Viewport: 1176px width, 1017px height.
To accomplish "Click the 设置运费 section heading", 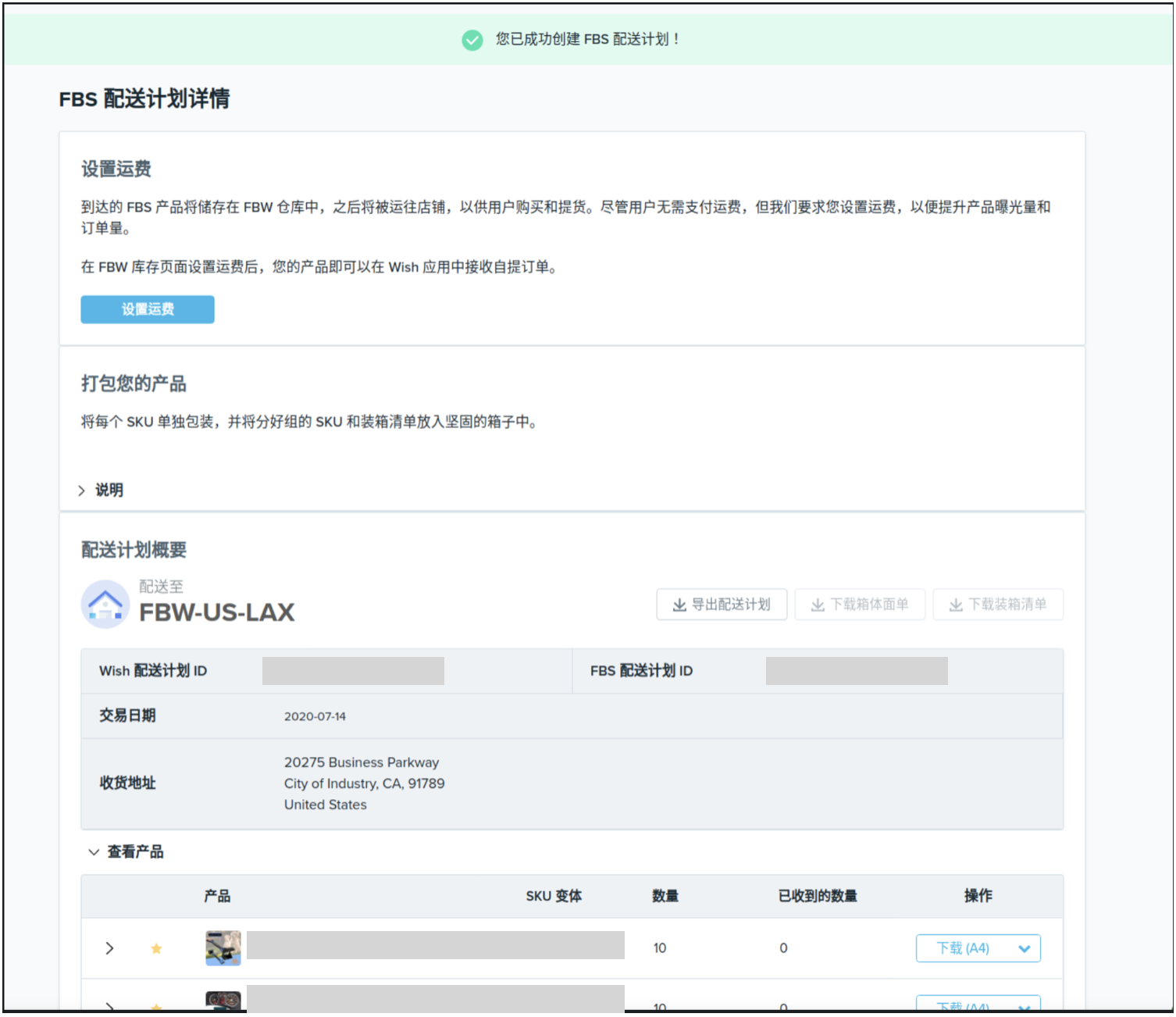I will click(116, 169).
